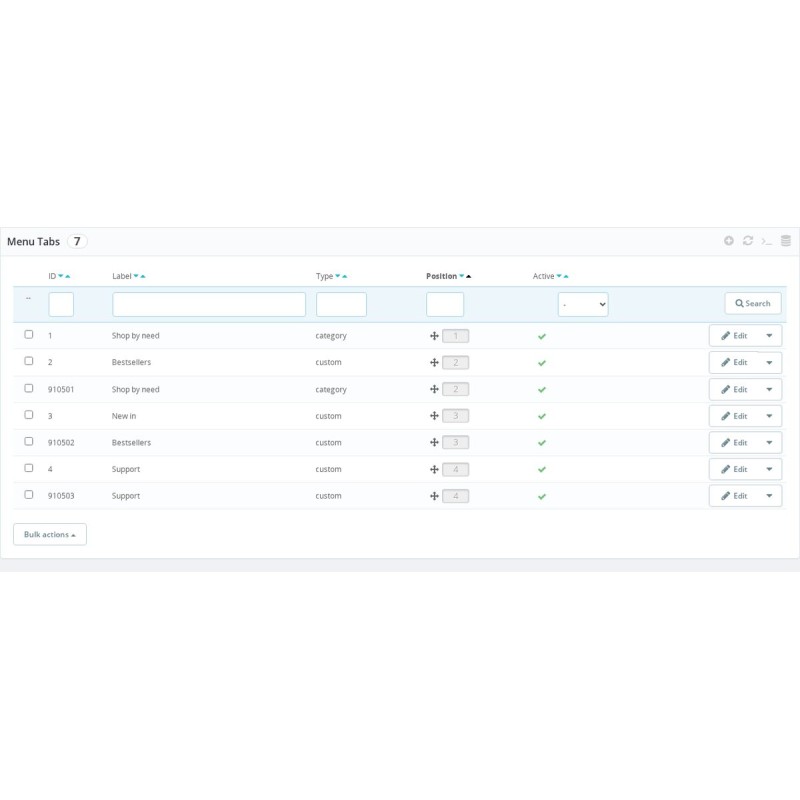Click the ID column header text
This screenshot has width=800, height=800.
[52, 276]
